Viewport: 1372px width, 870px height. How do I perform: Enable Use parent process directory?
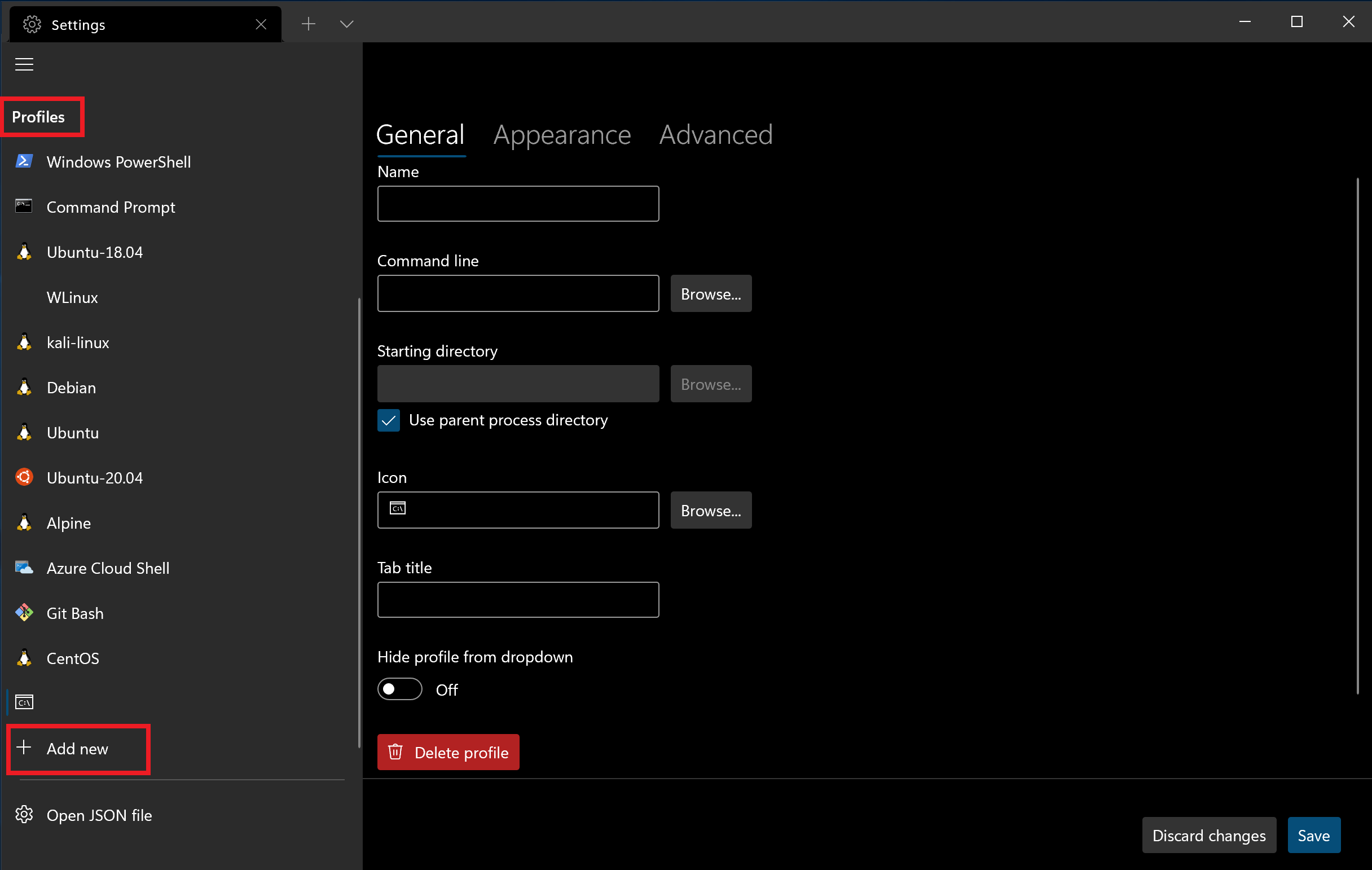point(389,420)
